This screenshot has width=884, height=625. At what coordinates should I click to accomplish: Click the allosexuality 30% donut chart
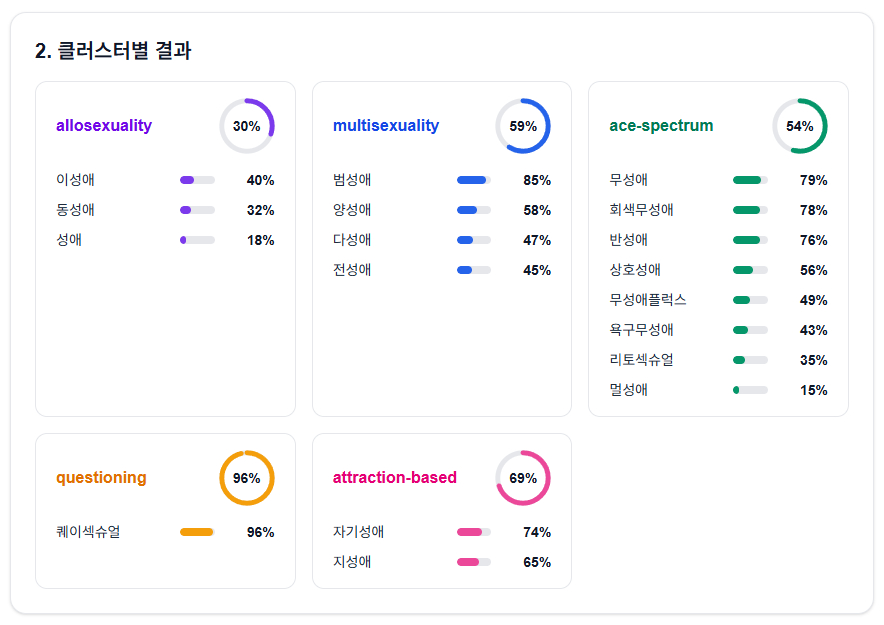pyautogui.click(x=246, y=126)
